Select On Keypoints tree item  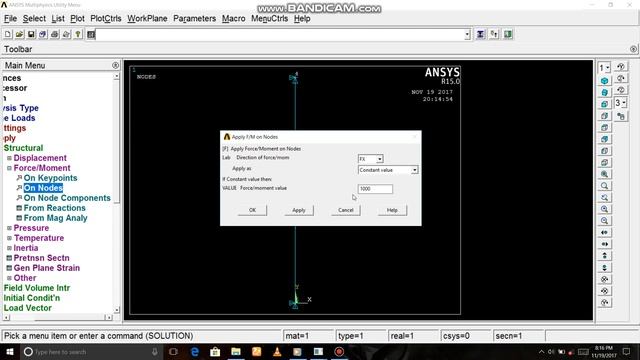click(50, 178)
